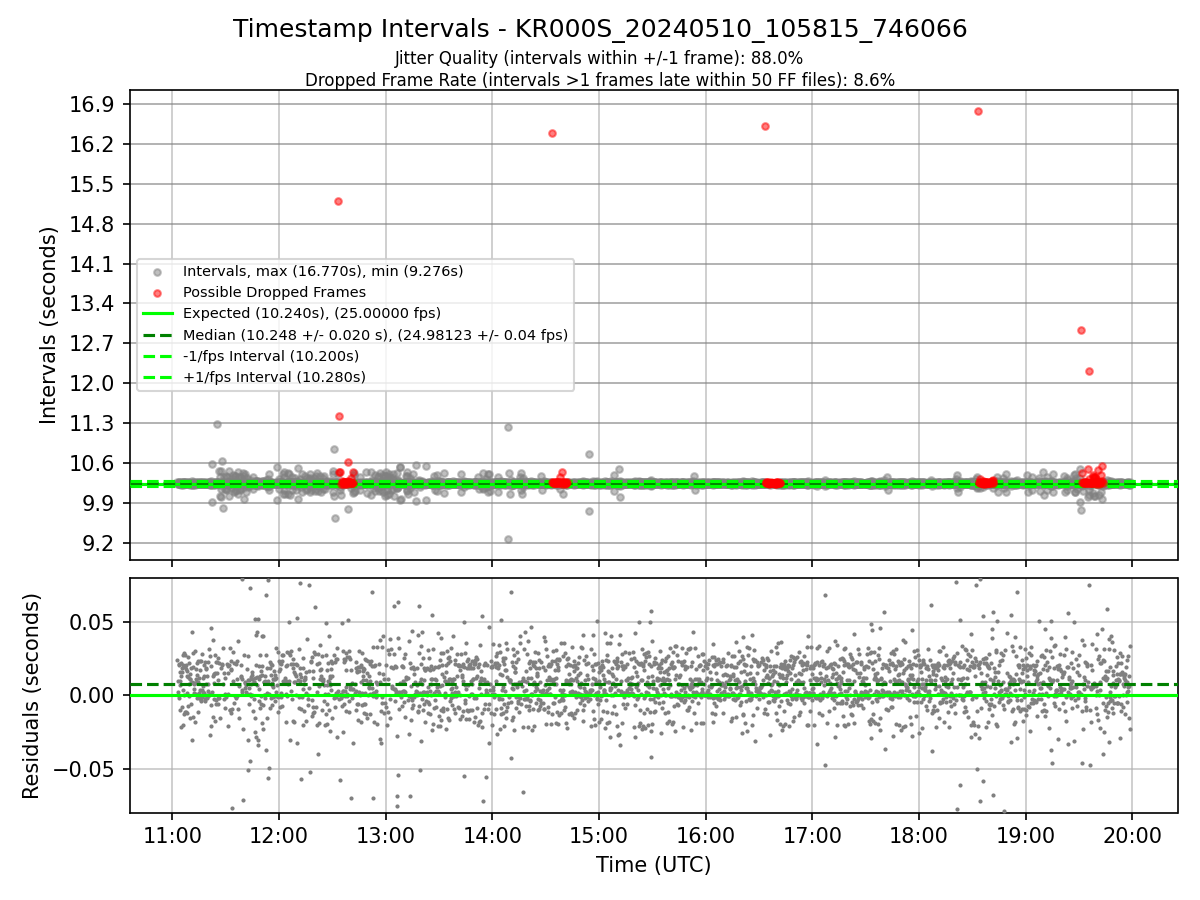Click the 20:00 x-axis tick label

[1132, 836]
